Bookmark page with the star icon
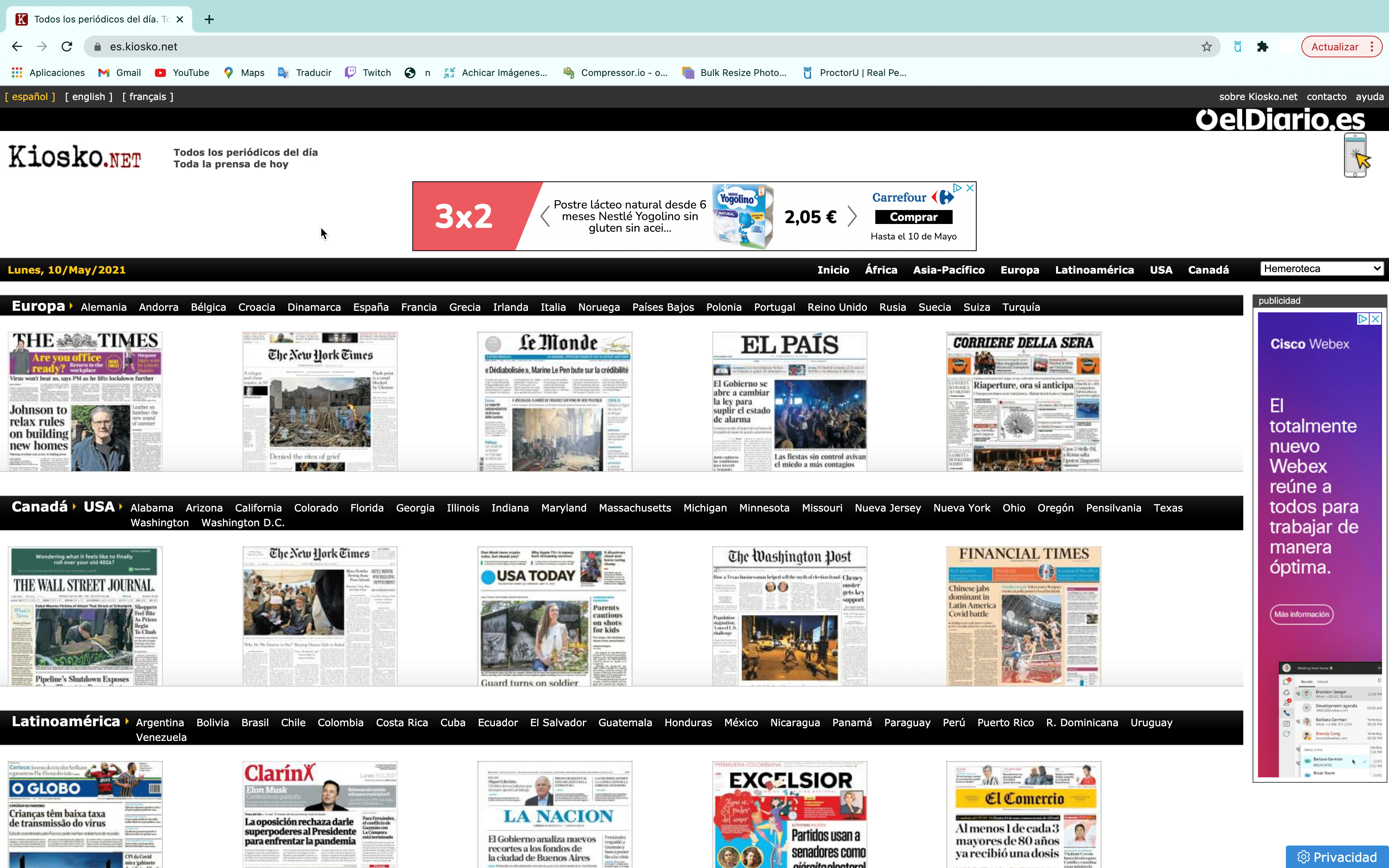1389x868 pixels. (1206, 46)
